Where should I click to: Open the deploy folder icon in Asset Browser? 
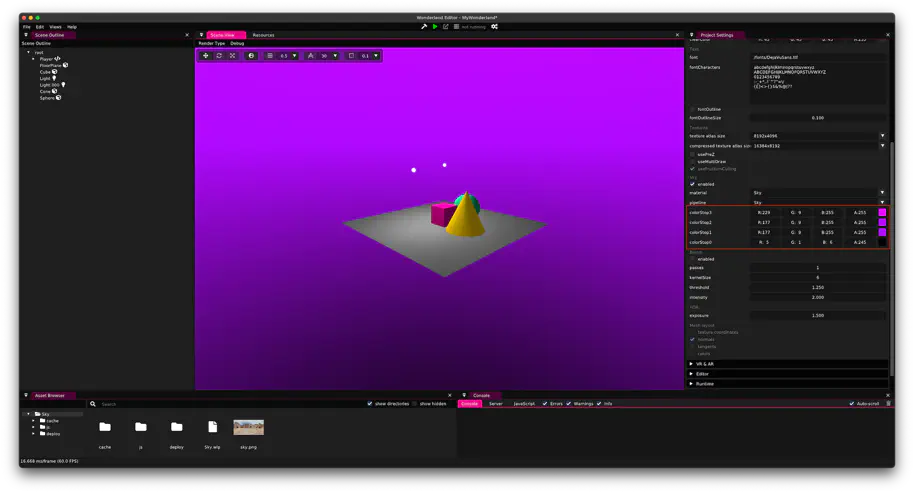[176, 428]
